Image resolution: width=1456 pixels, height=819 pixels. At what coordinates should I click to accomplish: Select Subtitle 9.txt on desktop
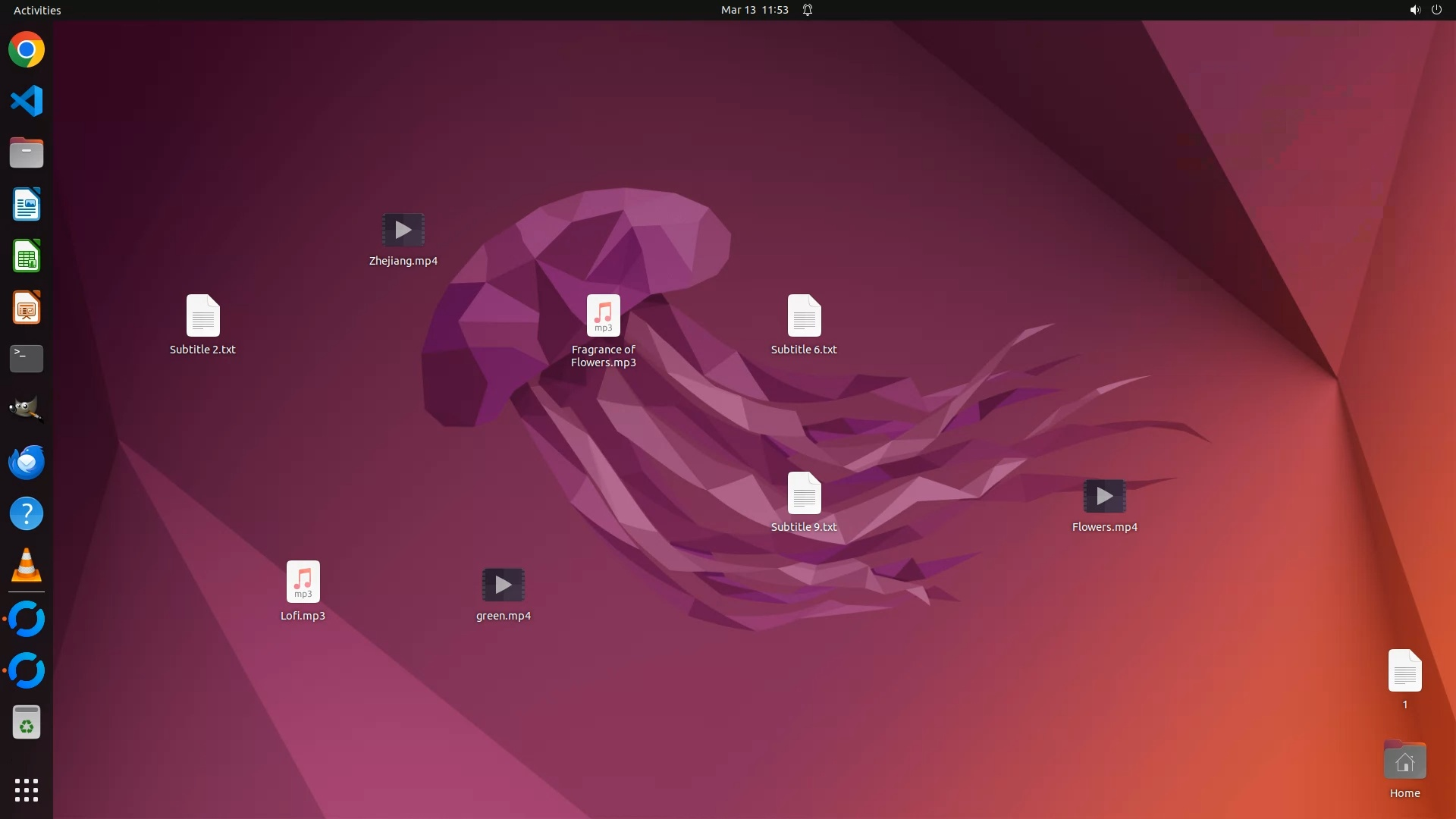[x=804, y=494]
